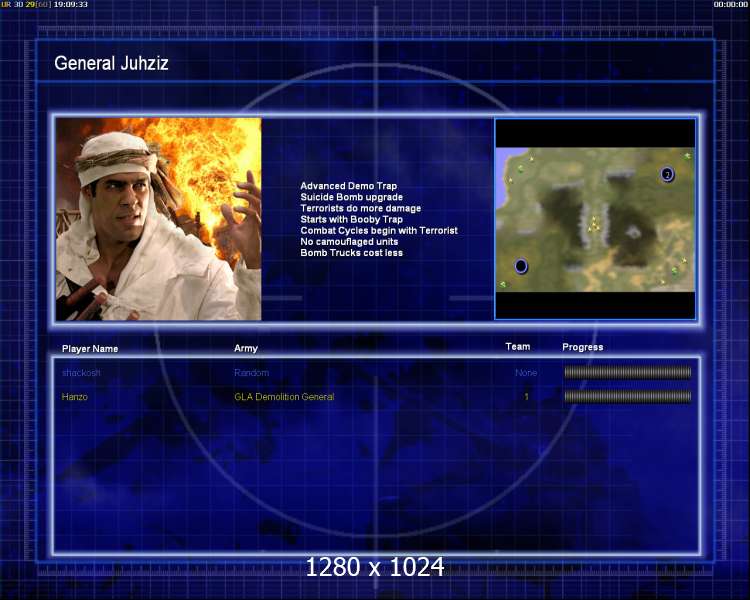Click shackosh's loading progress bar
The image size is (750, 600).
pyautogui.click(x=628, y=372)
